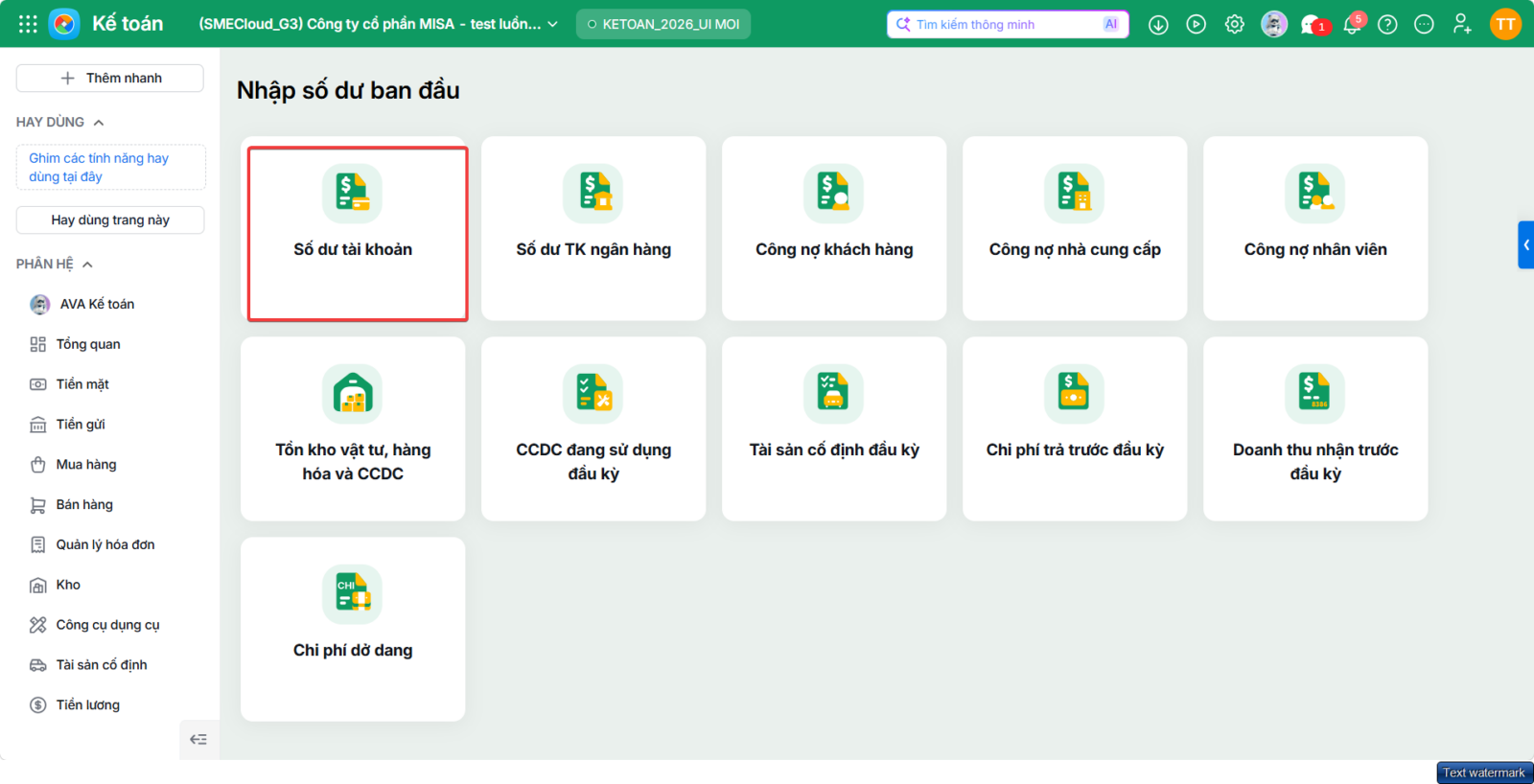Click the download arrow icon in header
The image size is (1534, 784).
click(1158, 24)
